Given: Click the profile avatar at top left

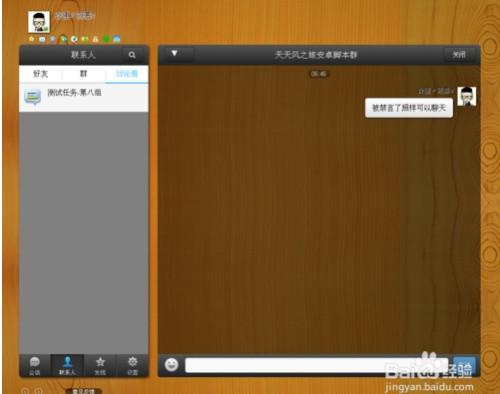Looking at the screenshot, I should [39, 22].
